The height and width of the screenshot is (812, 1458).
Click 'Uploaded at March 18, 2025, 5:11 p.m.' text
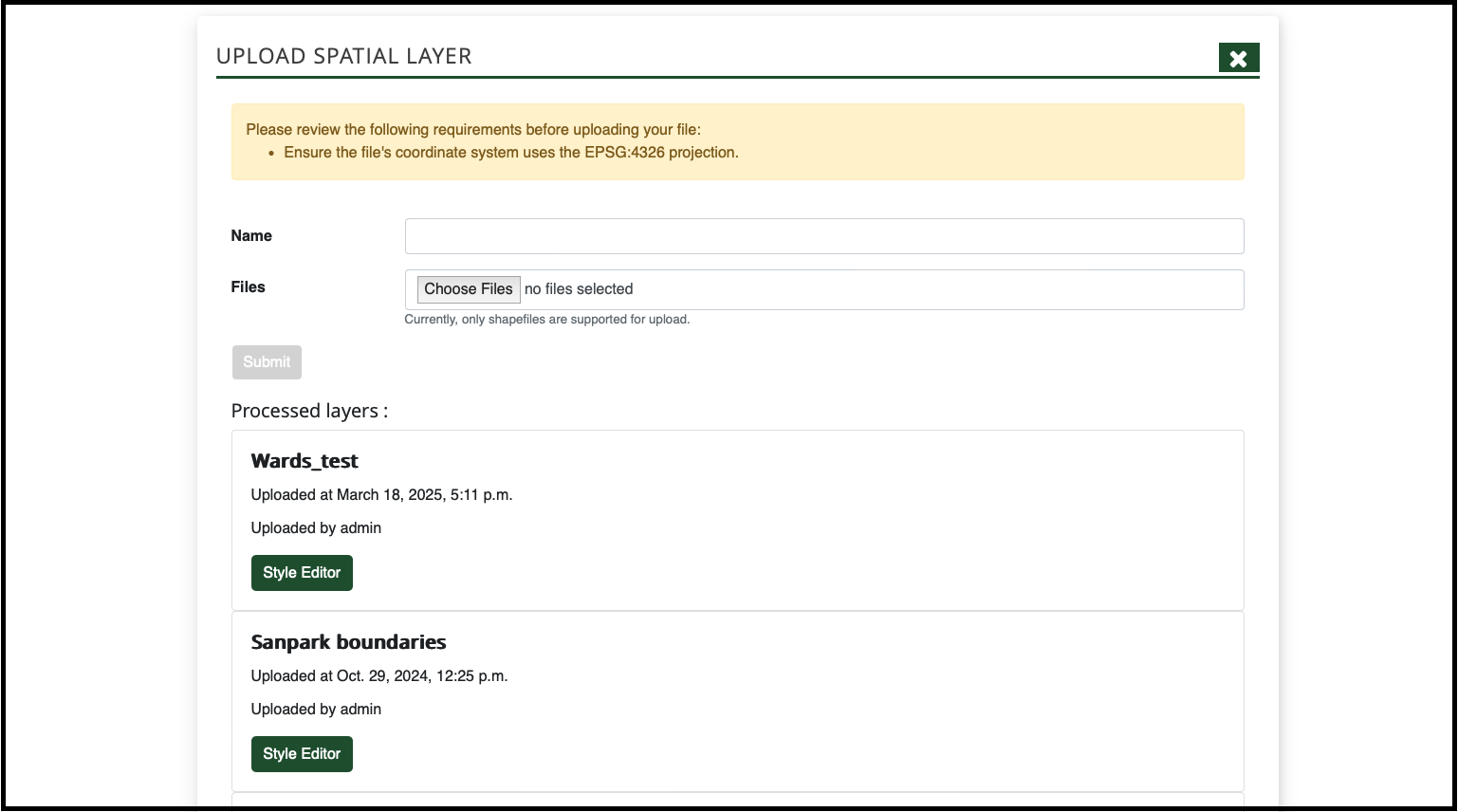(381, 495)
